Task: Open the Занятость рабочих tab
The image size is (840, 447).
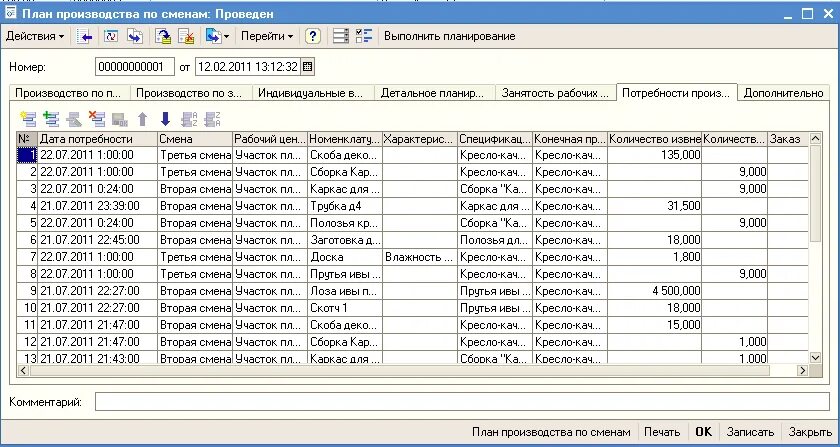Action: 556,93
